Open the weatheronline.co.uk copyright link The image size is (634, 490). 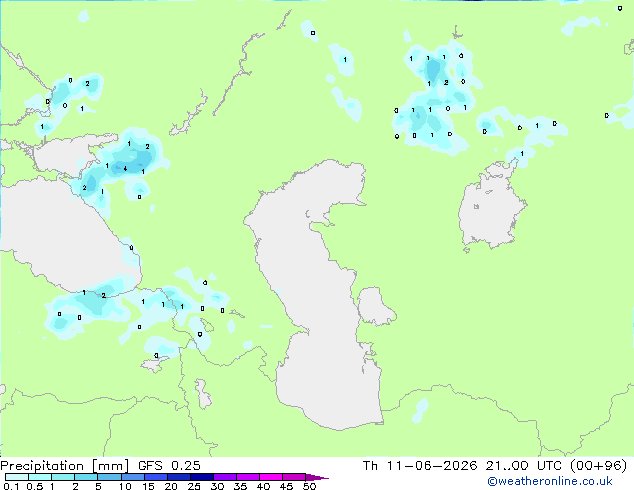pyautogui.click(x=550, y=481)
